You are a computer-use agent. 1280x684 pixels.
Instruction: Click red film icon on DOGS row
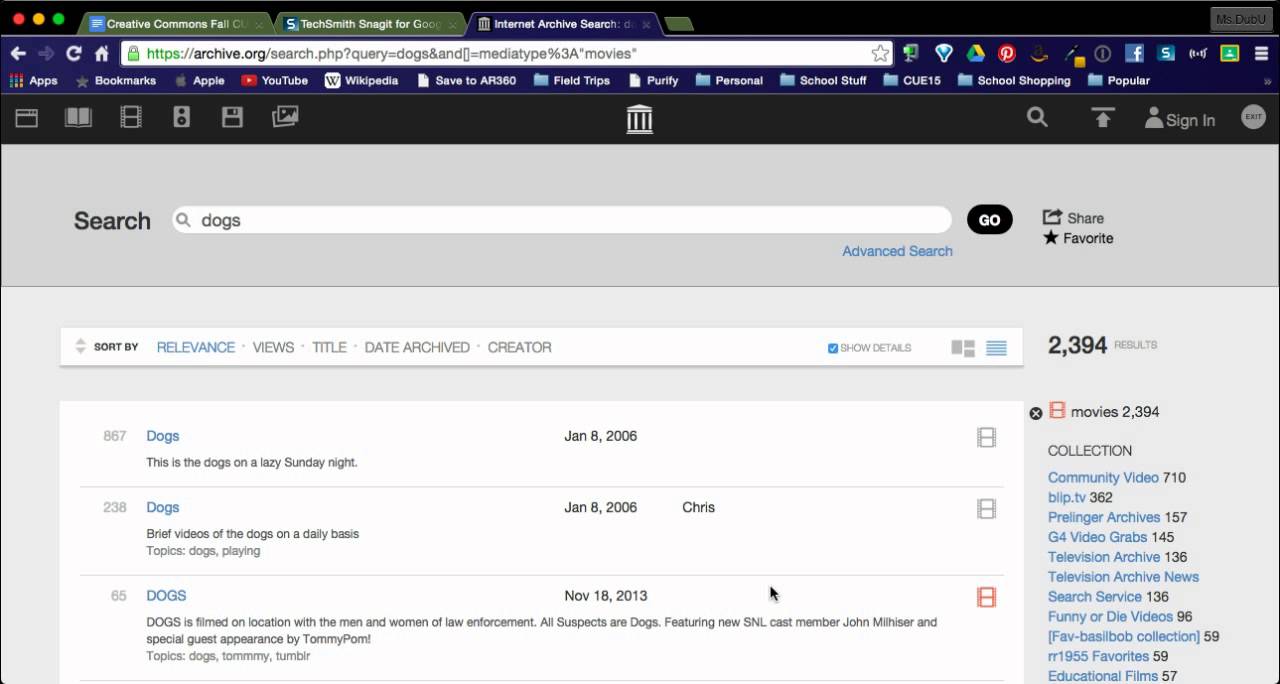(986, 597)
